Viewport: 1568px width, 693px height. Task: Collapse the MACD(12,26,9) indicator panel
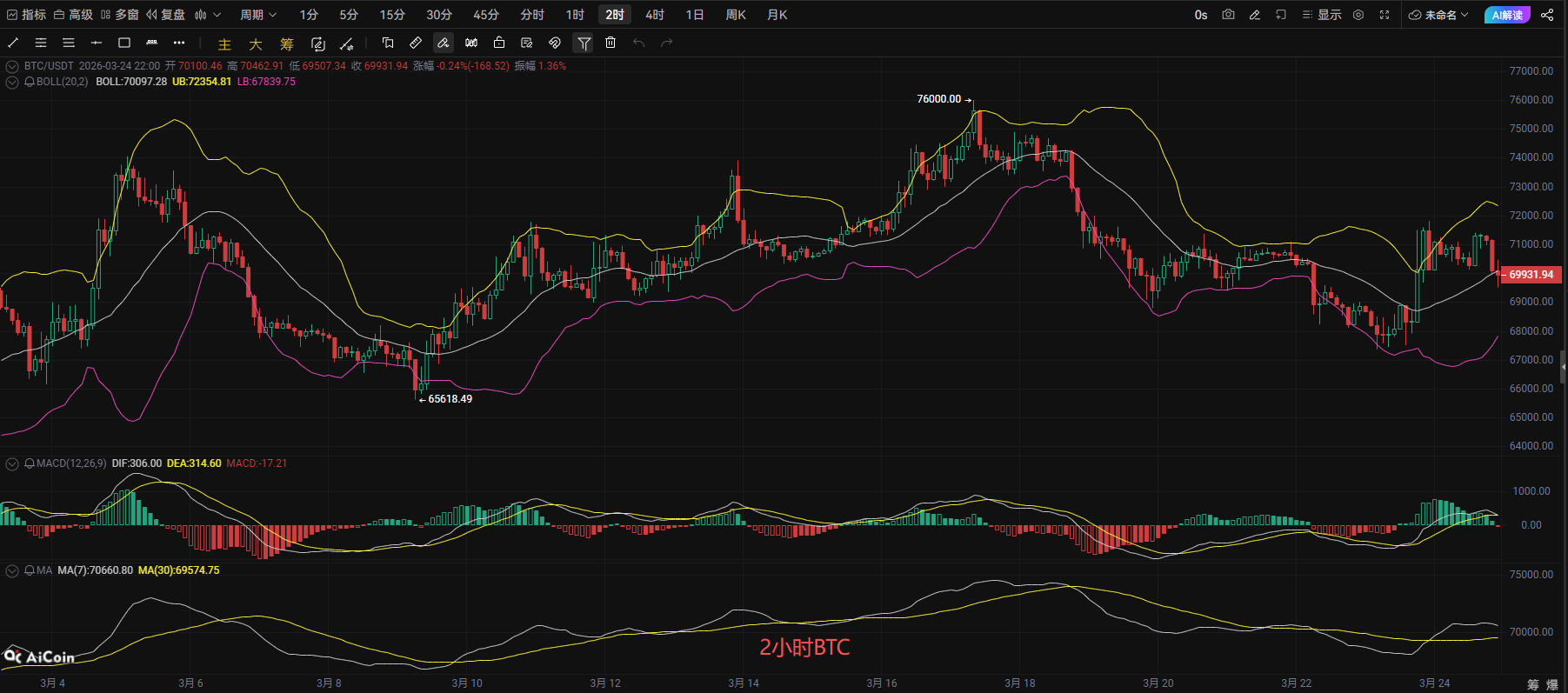click(x=12, y=463)
